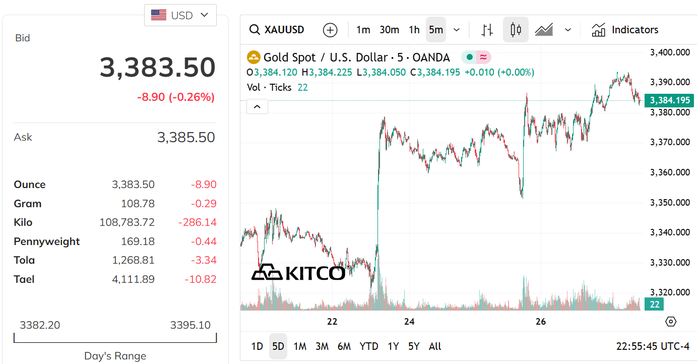This screenshot has width=700, height=364.
Task: Expand the chart type dropdown arrow
Action: coord(567,30)
